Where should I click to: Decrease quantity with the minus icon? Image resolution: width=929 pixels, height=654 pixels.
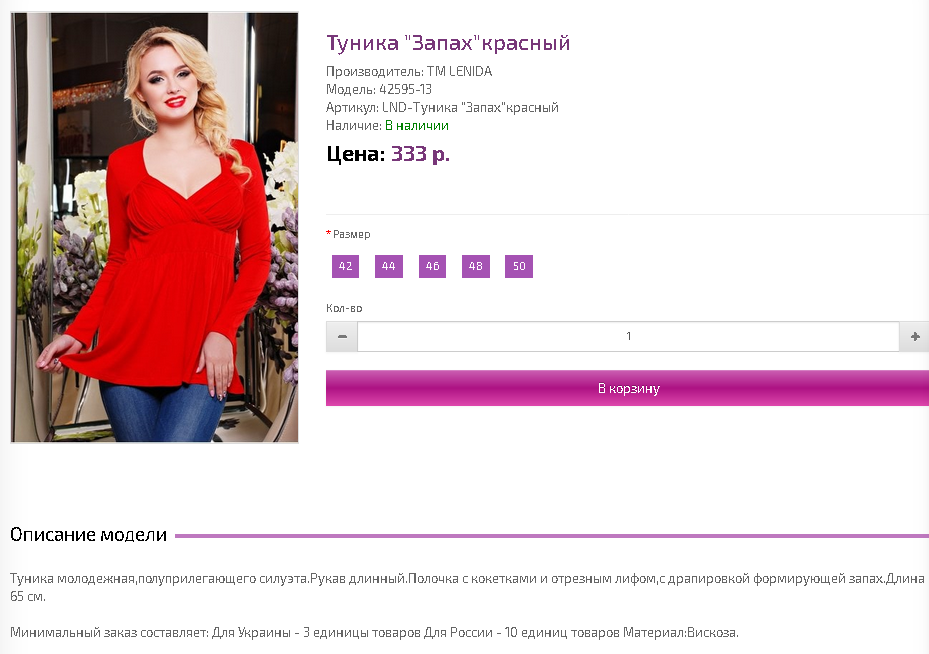tap(342, 336)
